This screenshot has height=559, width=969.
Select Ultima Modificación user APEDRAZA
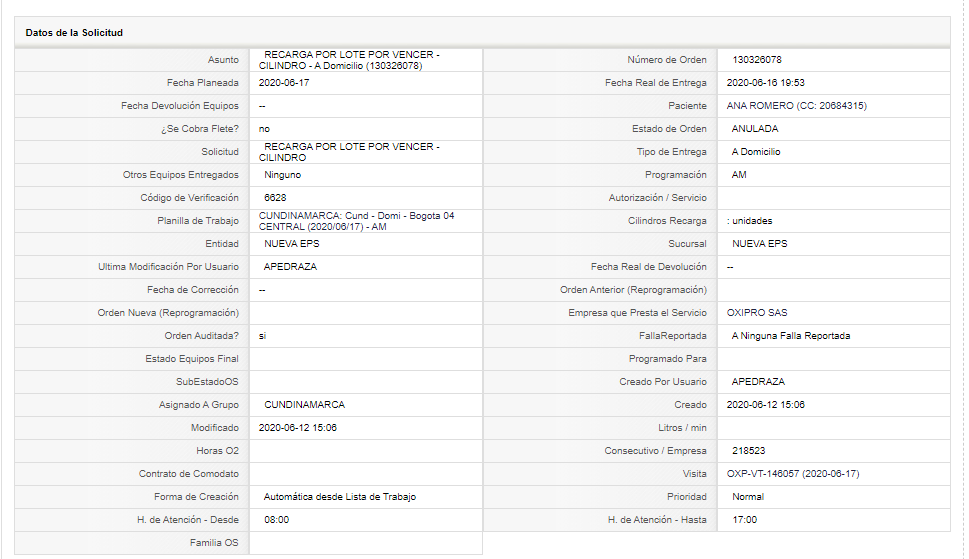290,267
